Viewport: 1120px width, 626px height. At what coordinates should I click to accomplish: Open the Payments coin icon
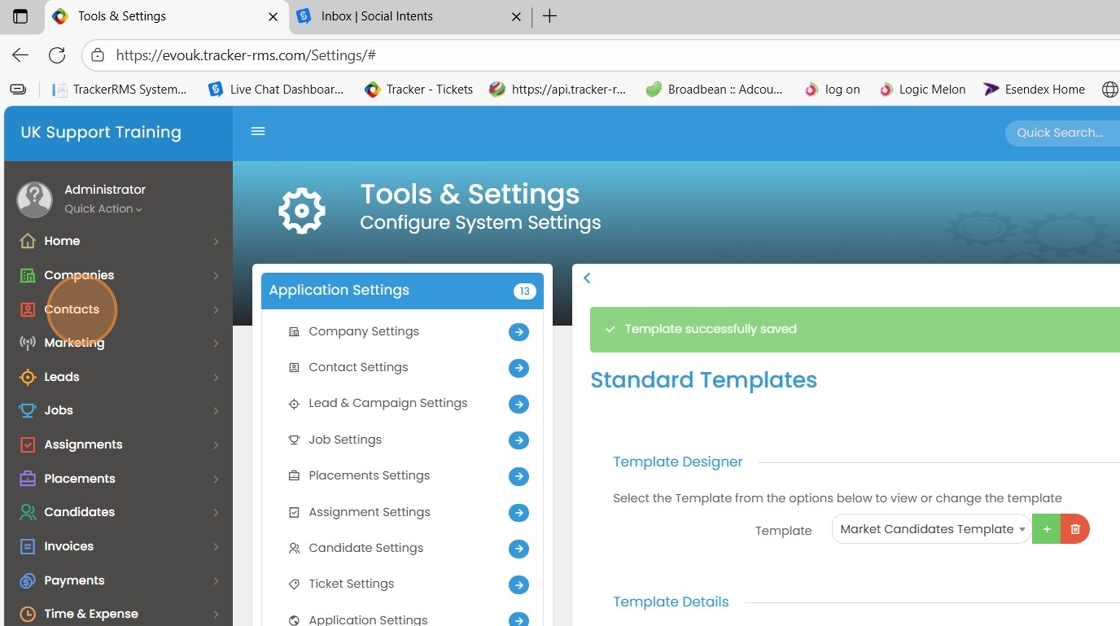click(27, 580)
